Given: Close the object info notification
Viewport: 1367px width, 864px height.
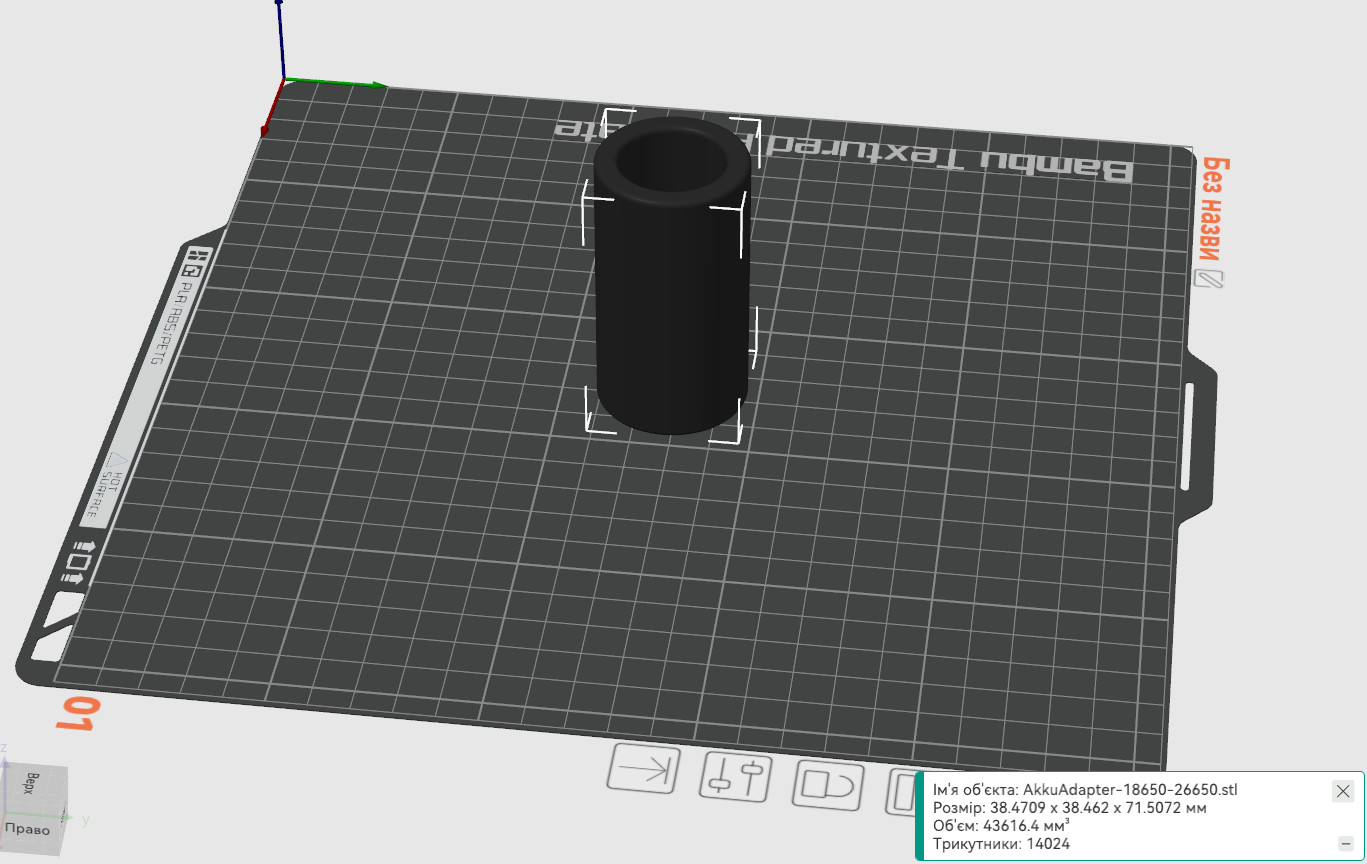Looking at the screenshot, I should (x=1343, y=791).
